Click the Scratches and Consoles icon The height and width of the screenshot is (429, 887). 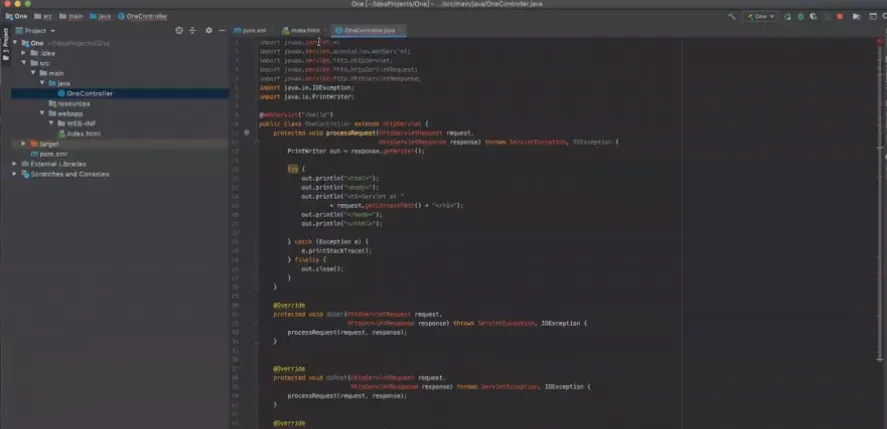point(25,174)
